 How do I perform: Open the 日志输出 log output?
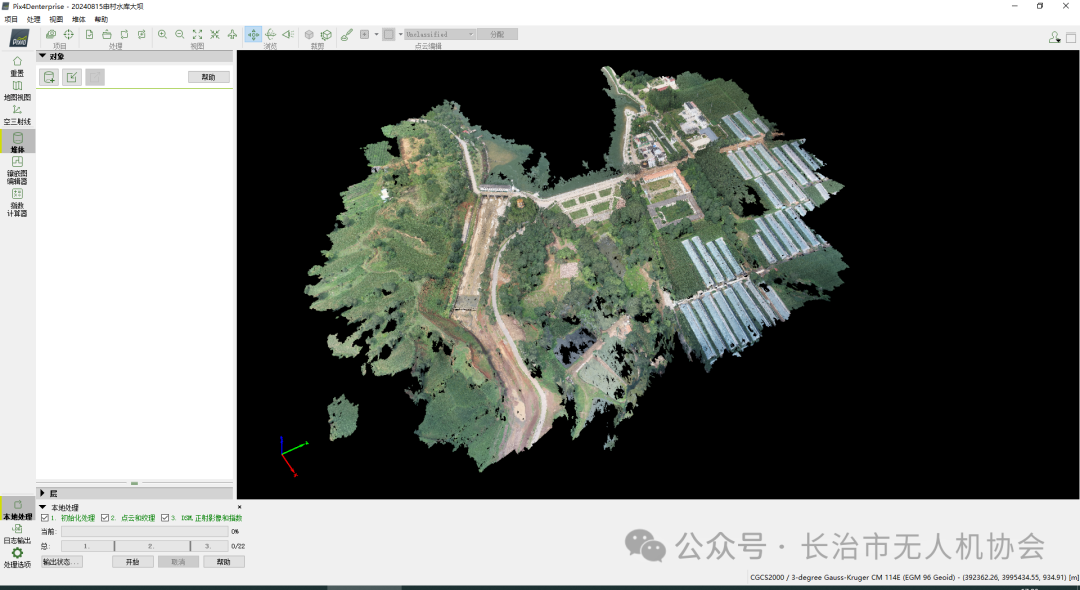point(17,534)
